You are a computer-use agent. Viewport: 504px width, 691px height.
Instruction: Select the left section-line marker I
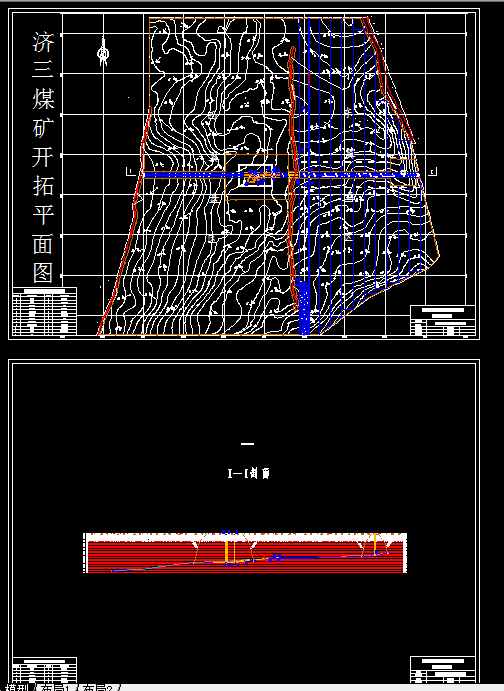click(131, 171)
